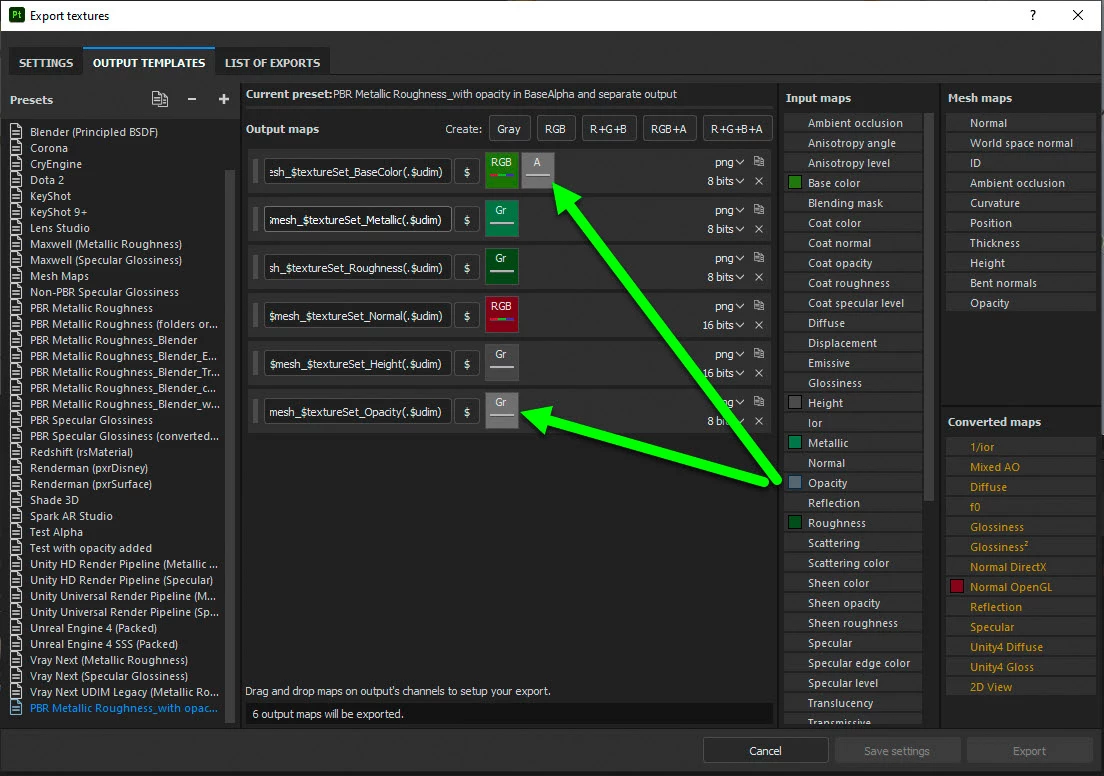Duplicate the Metallic output map
This screenshot has height=776, width=1104.
point(758,209)
